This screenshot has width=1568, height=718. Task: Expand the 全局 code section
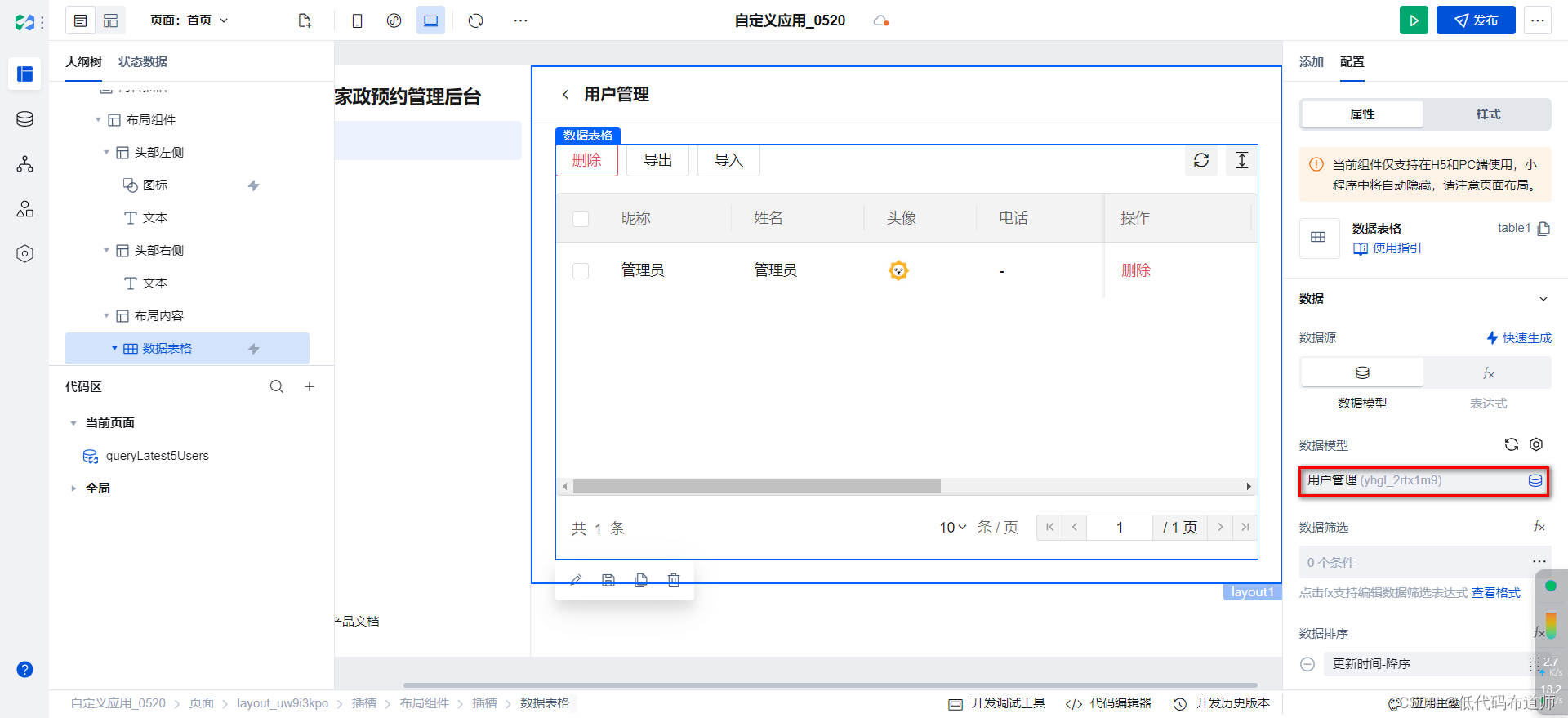pos(73,488)
